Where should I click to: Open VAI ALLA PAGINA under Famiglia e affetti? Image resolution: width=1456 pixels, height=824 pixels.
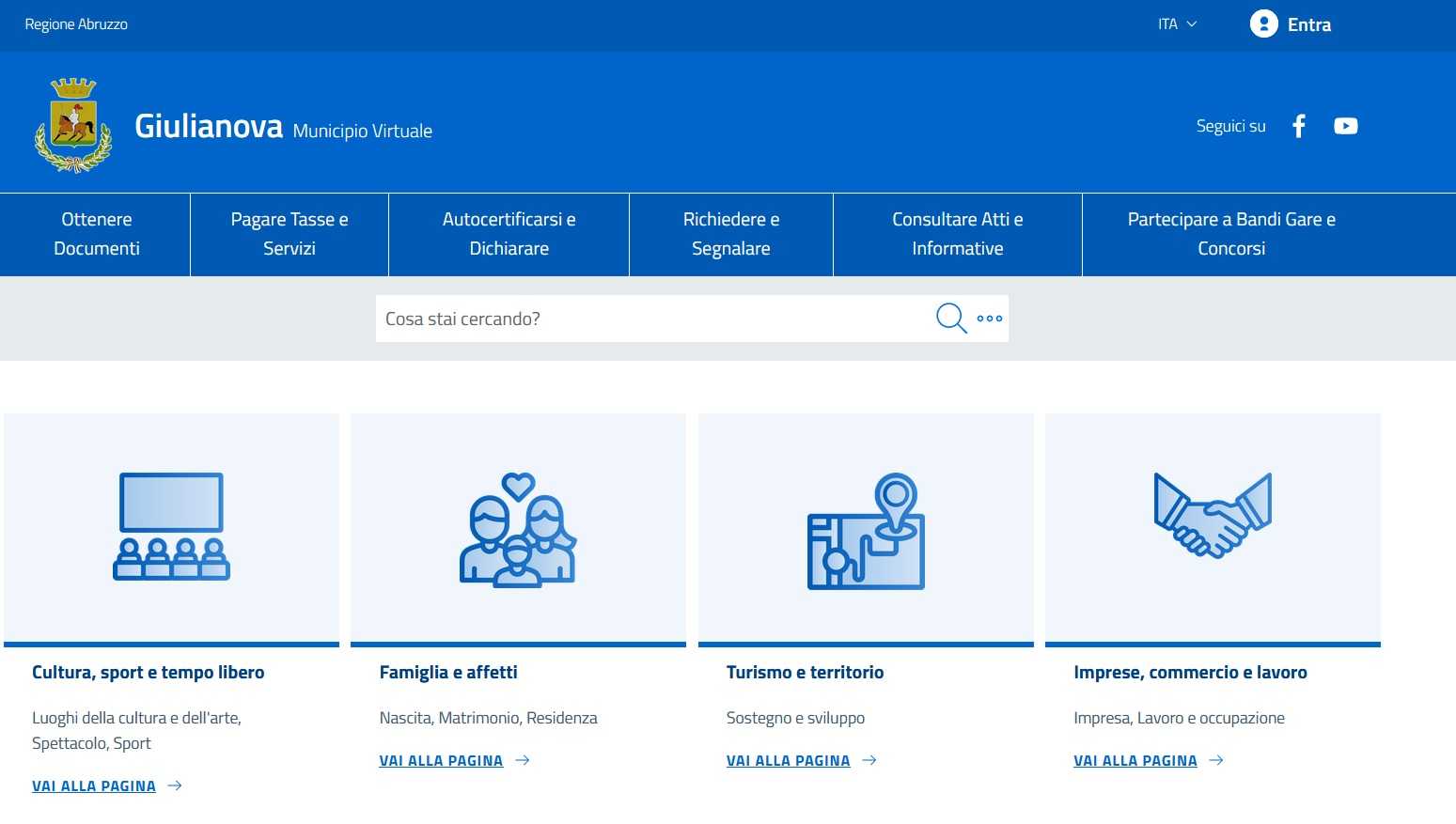(x=442, y=760)
